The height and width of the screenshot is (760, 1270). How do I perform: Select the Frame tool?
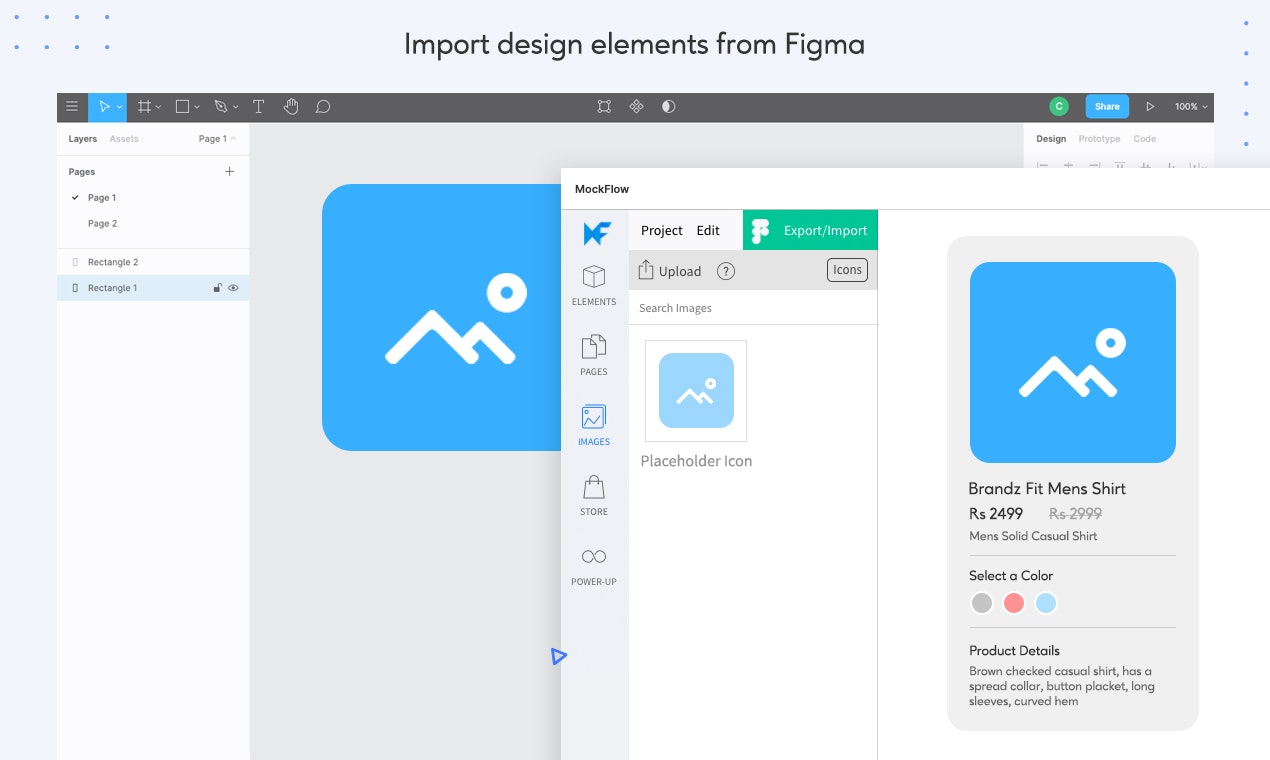click(x=144, y=106)
